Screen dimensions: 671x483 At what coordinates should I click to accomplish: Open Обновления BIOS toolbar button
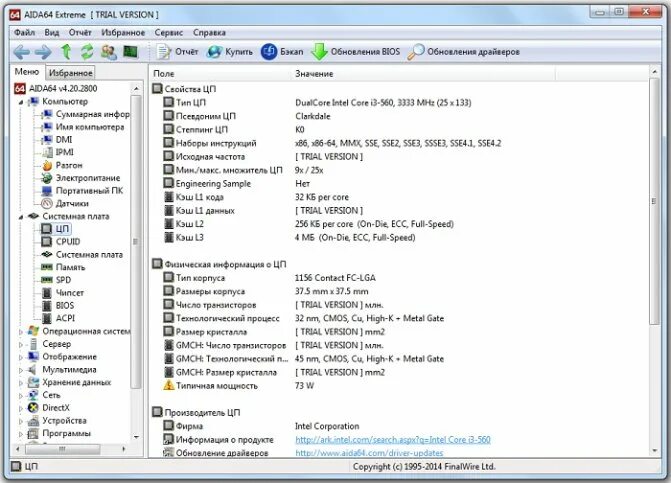coord(356,52)
